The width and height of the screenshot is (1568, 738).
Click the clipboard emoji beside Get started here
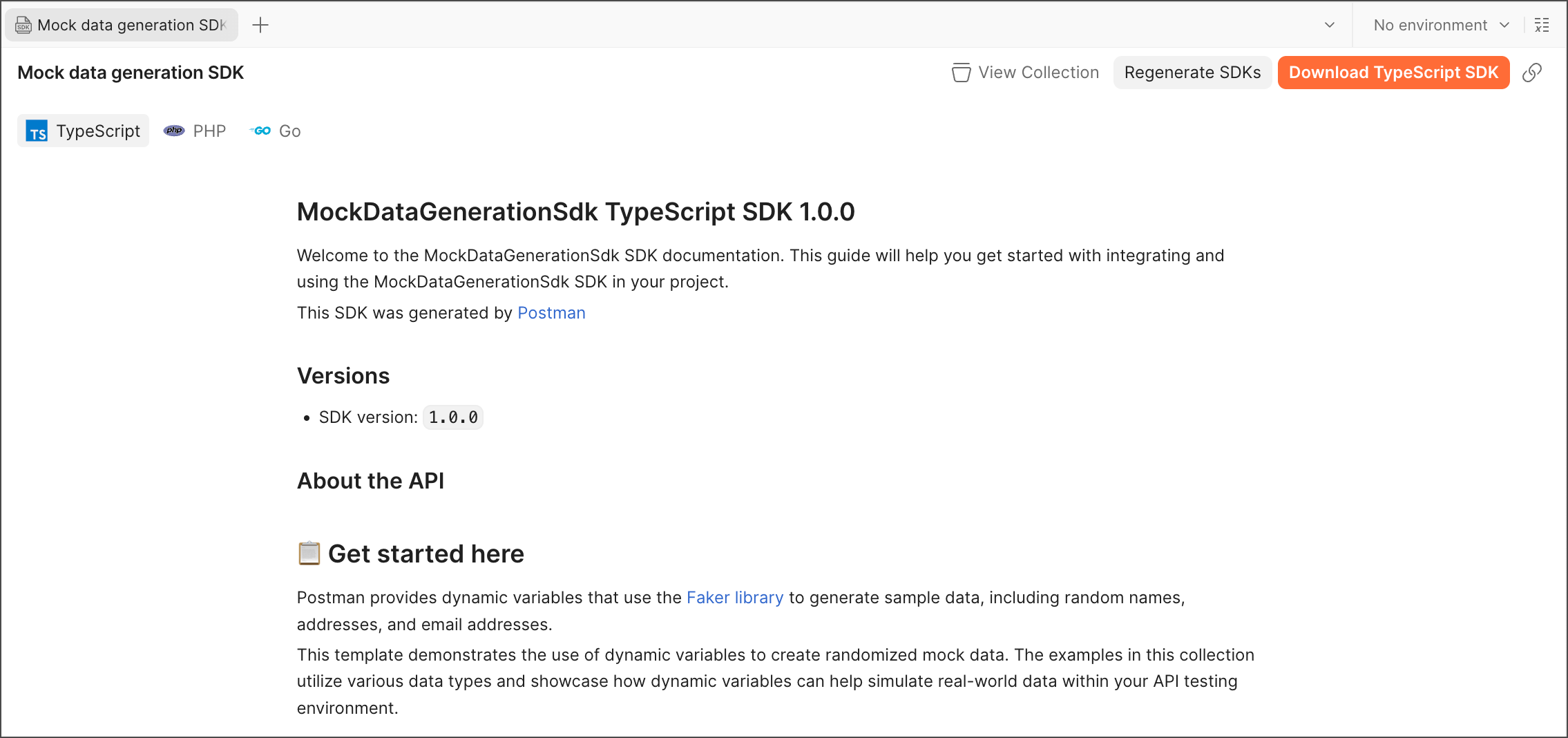click(x=309, y=553)
